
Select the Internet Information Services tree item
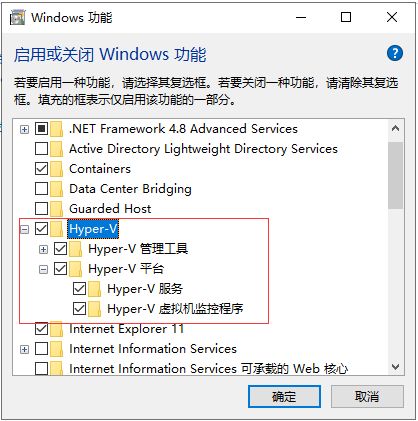[153, 349]
